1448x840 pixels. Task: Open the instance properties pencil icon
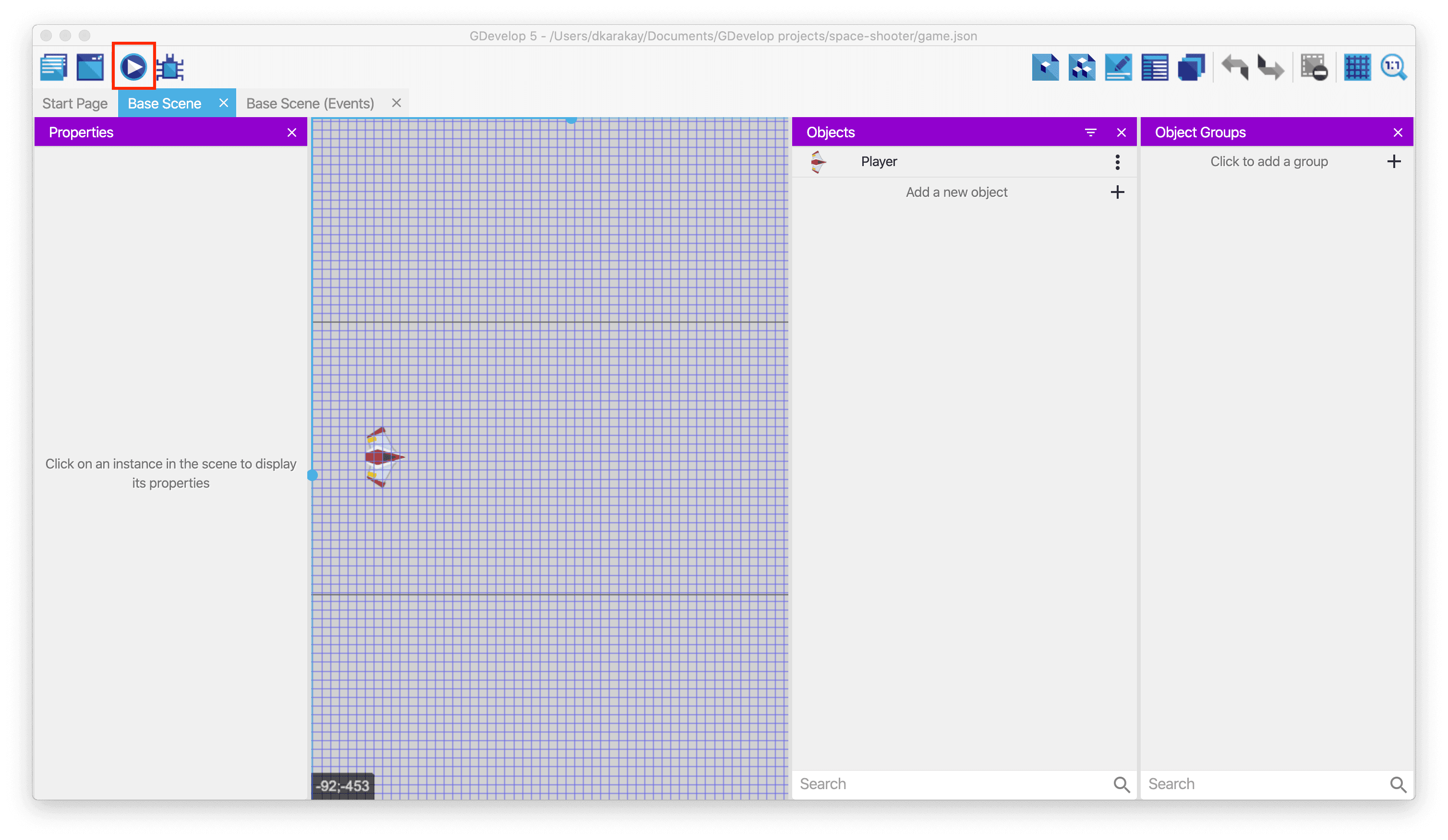1118,68
